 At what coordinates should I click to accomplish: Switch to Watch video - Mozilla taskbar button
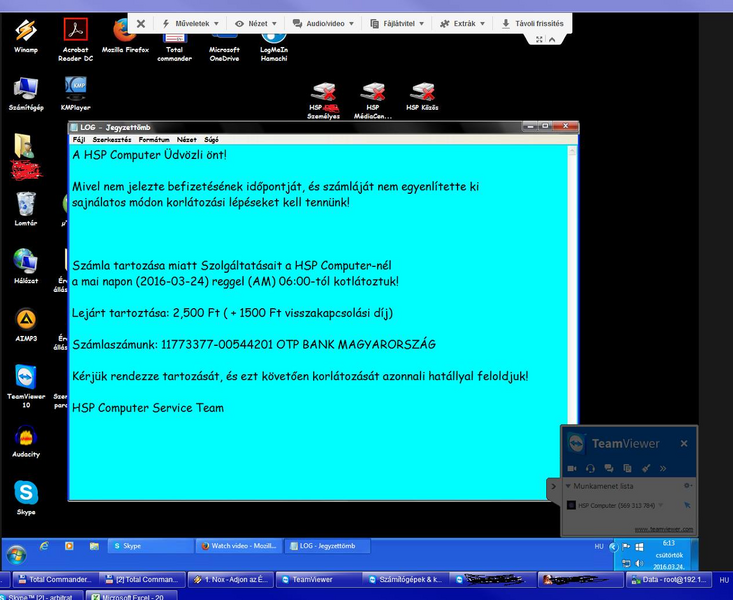click(x=239, y=546)
